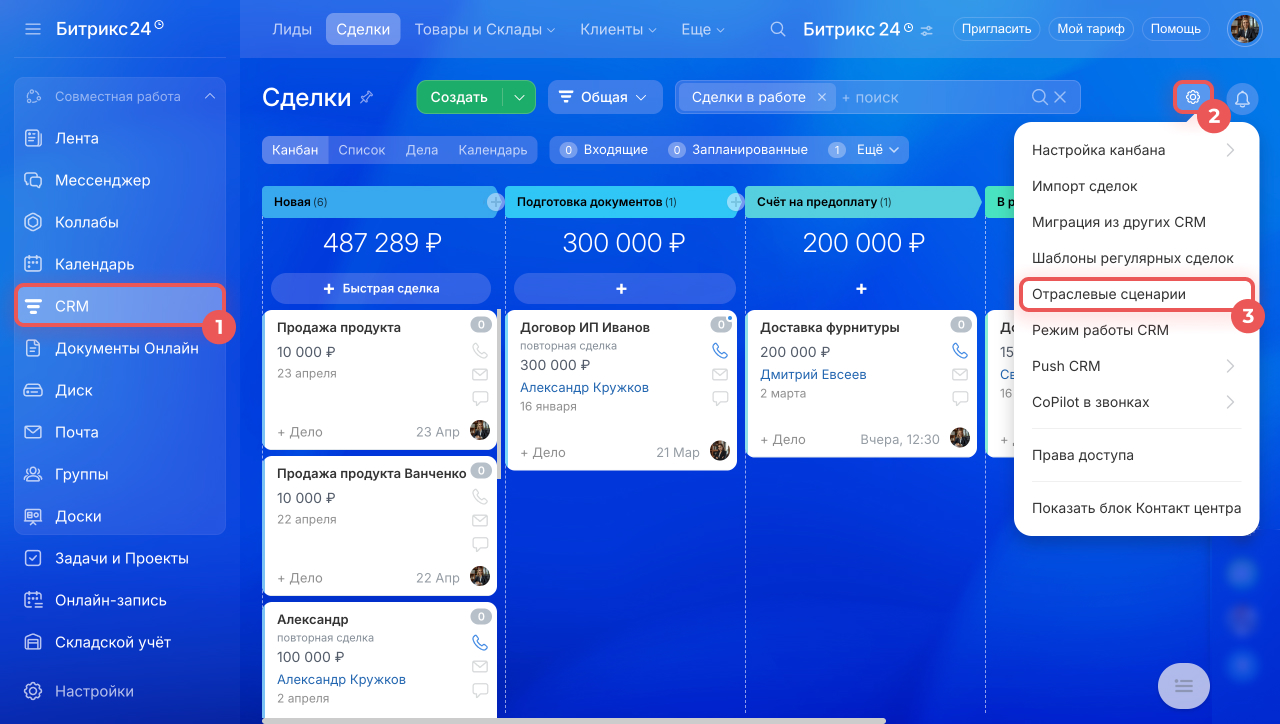Image resolution: width=1280 pixels, height=724 pixels.
Task: Open the Общая pipeline dropdown
Action: click(x=605, y=97)
